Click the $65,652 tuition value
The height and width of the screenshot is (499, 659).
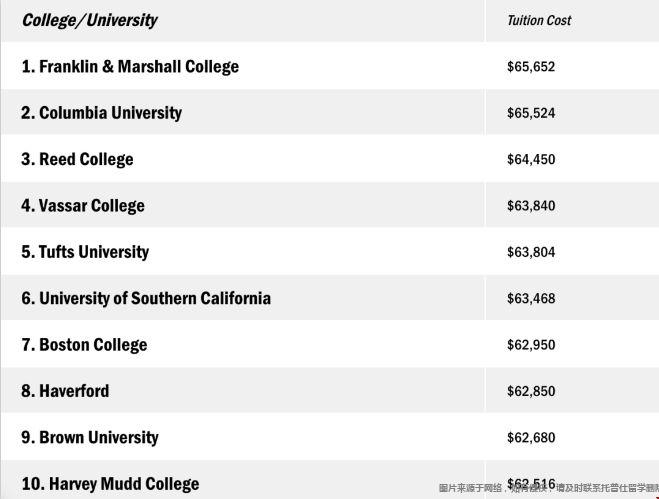click(x=531, y=66)
